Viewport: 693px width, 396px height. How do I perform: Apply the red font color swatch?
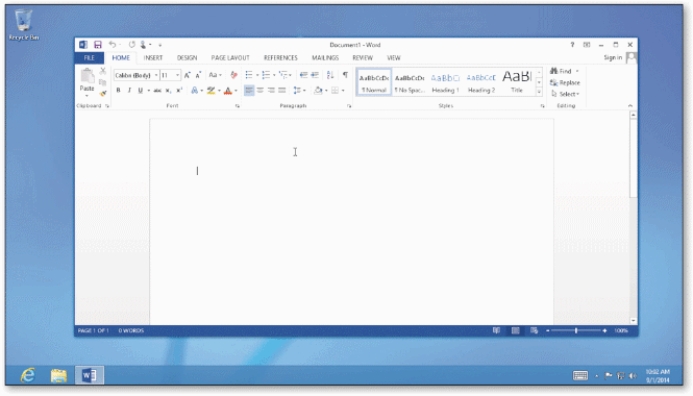[228, 91]
